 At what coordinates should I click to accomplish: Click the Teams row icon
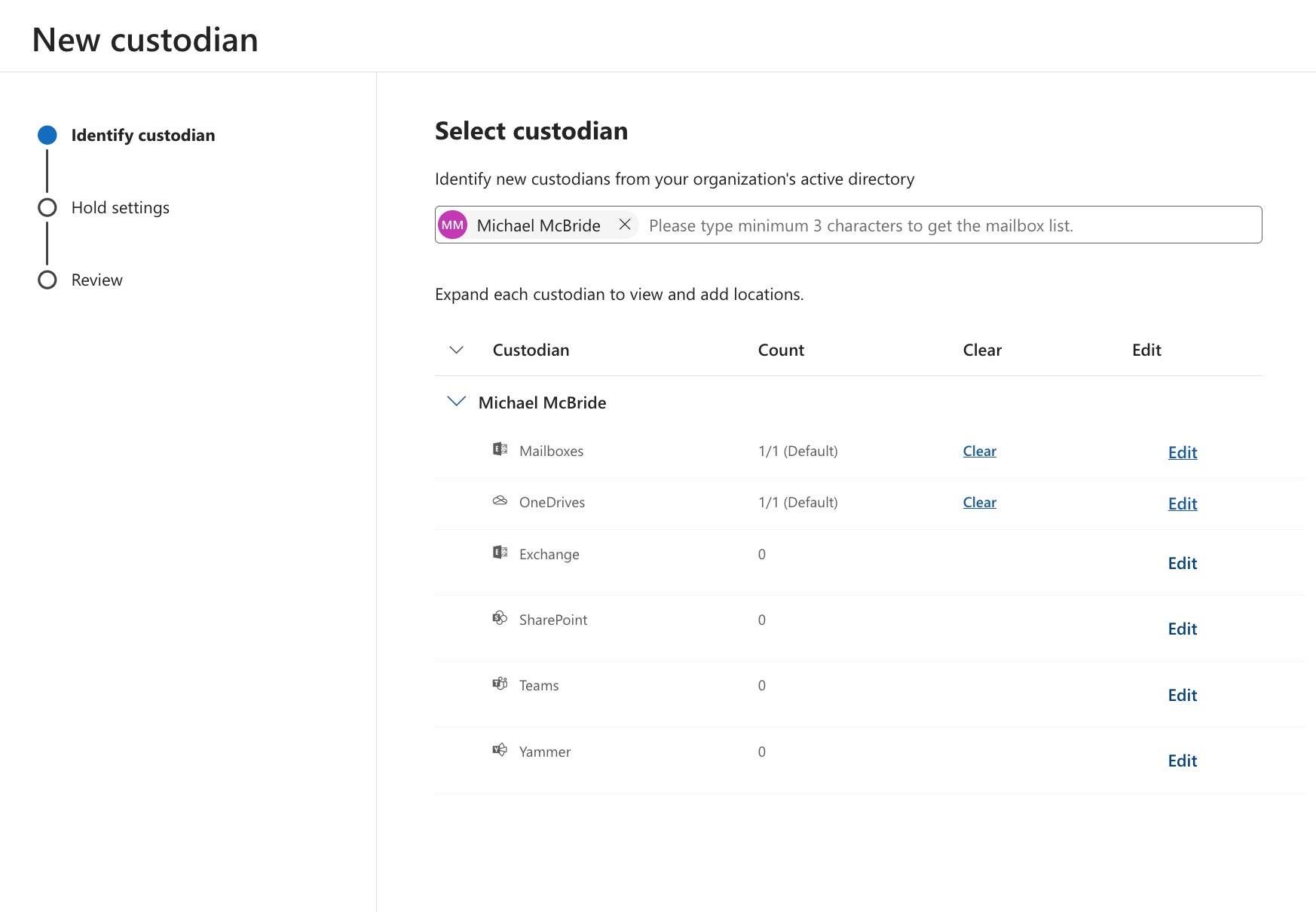[500, 684]
